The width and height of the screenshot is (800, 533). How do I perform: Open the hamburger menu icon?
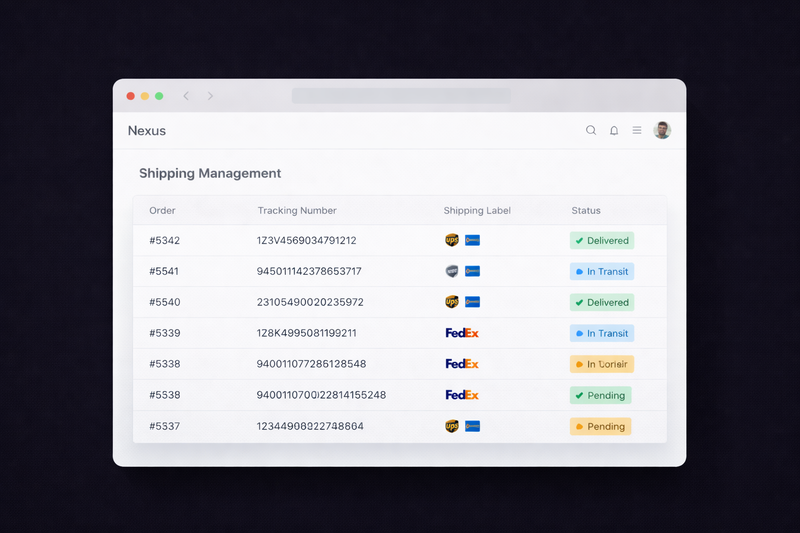point(637,130)
